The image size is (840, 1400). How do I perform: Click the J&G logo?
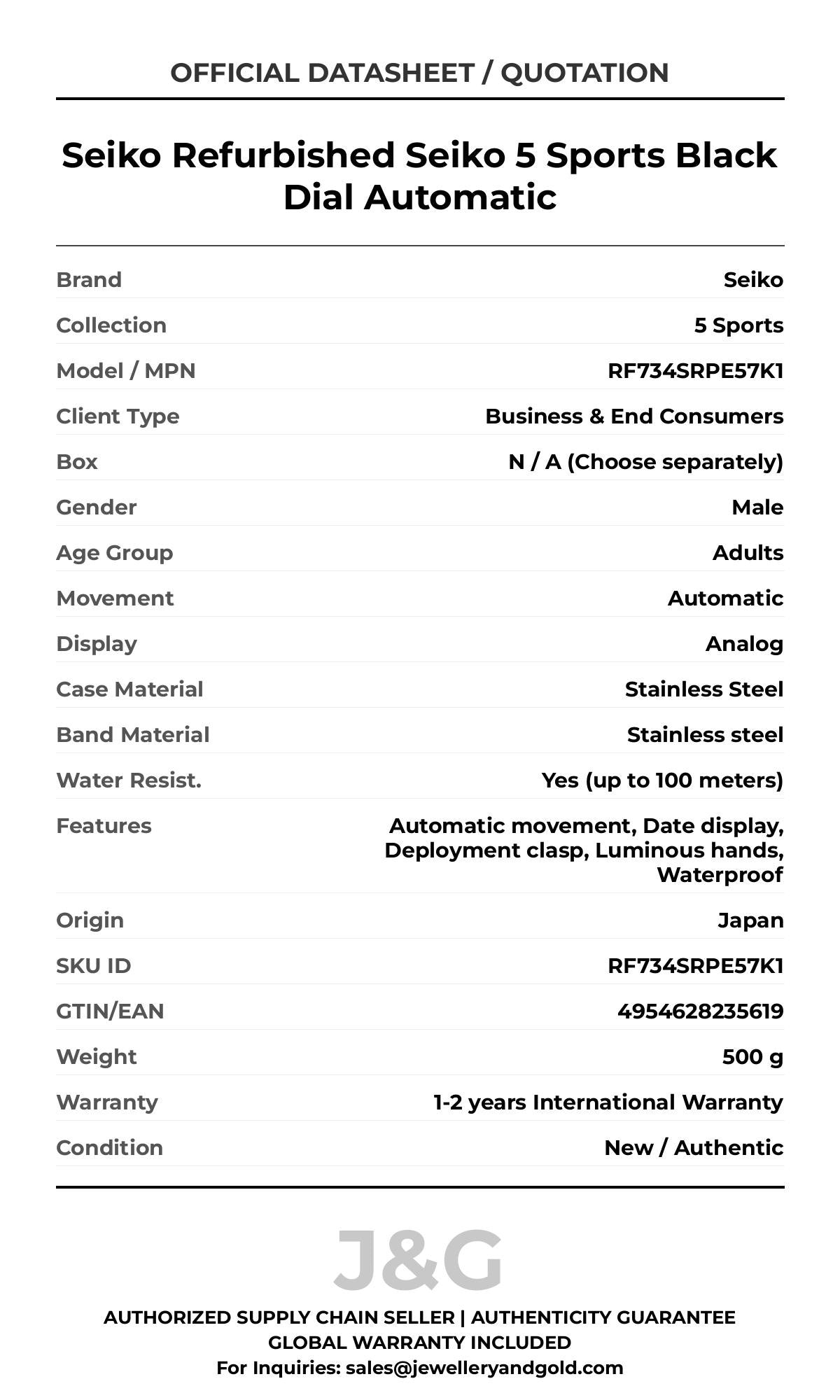point(418,1260)
